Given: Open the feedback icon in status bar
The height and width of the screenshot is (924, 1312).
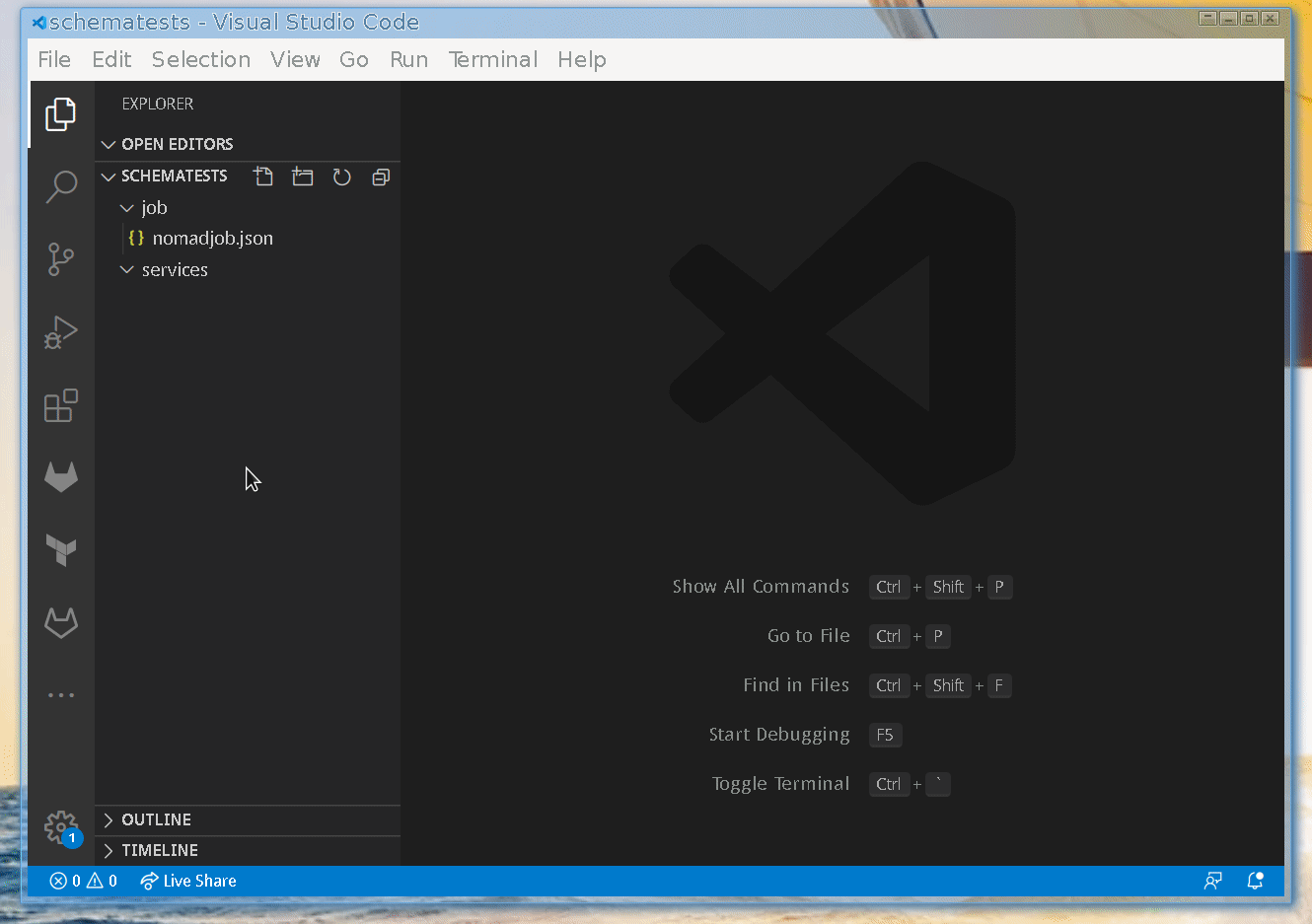Looking at the screenshot, I should coord(1213,881).
